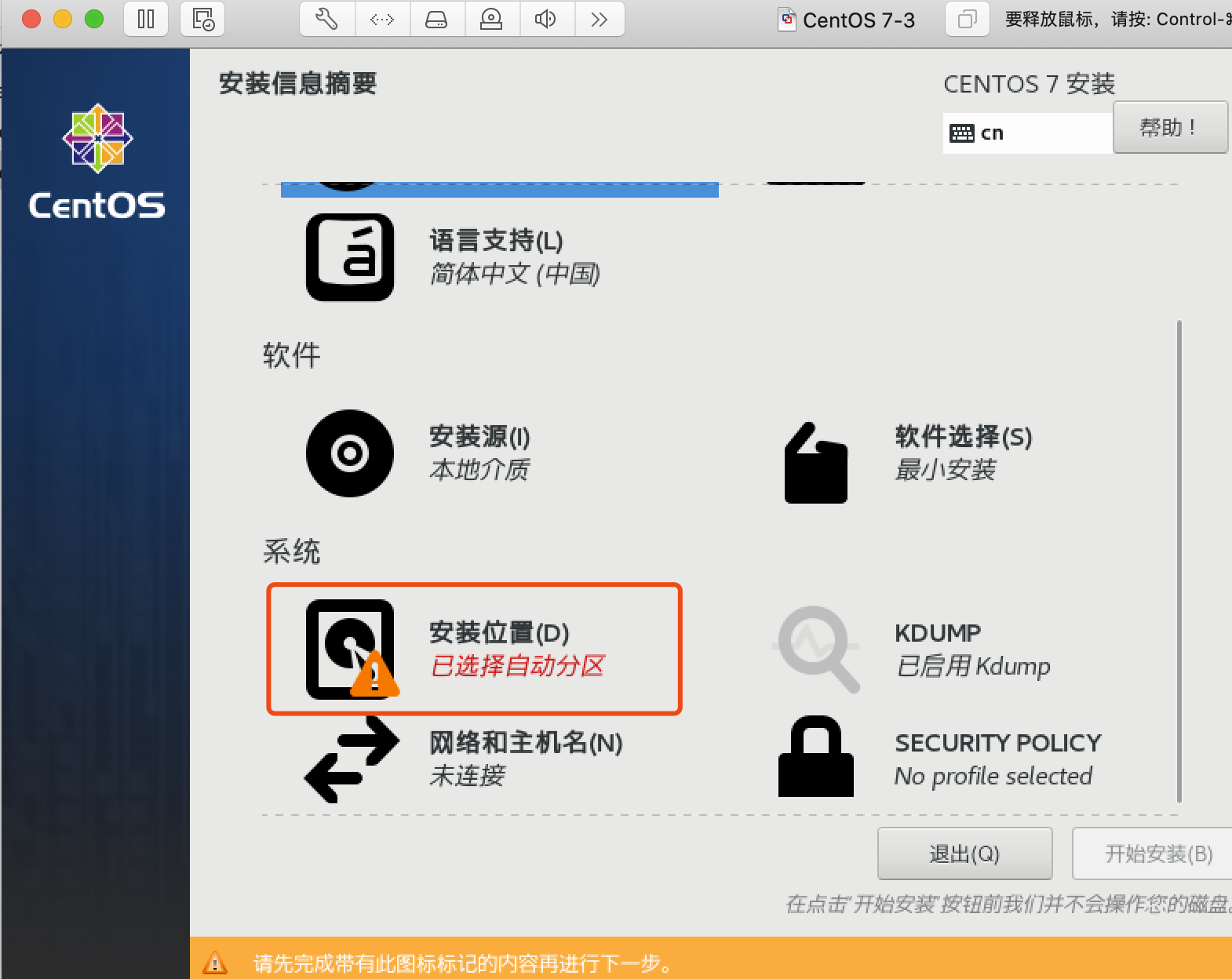The height and width of the screenshot is (979, 1232).
Task: Click the installation source disc icon
Action: [350, 453]
